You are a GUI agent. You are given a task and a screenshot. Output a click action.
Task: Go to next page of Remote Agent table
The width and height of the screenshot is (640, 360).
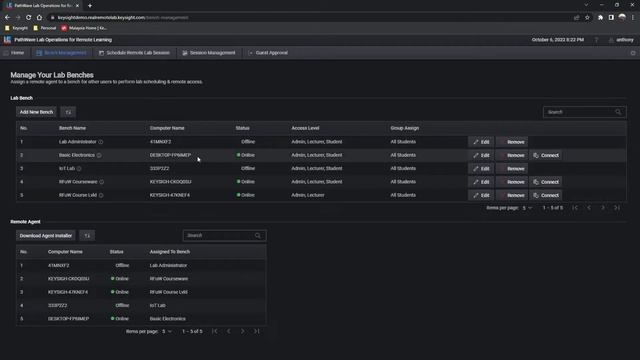242,331
